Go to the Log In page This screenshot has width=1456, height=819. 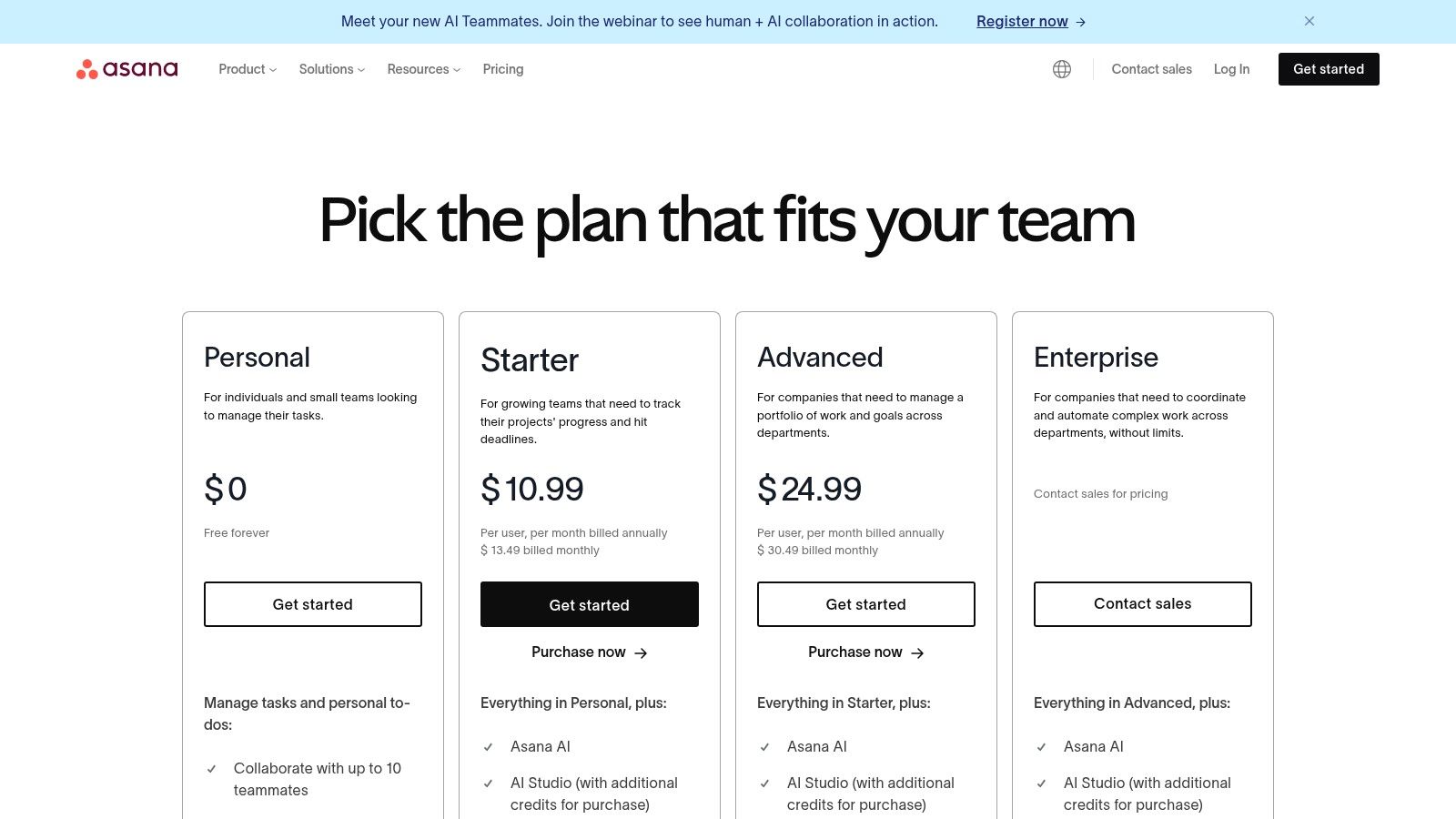[1231, 69]
